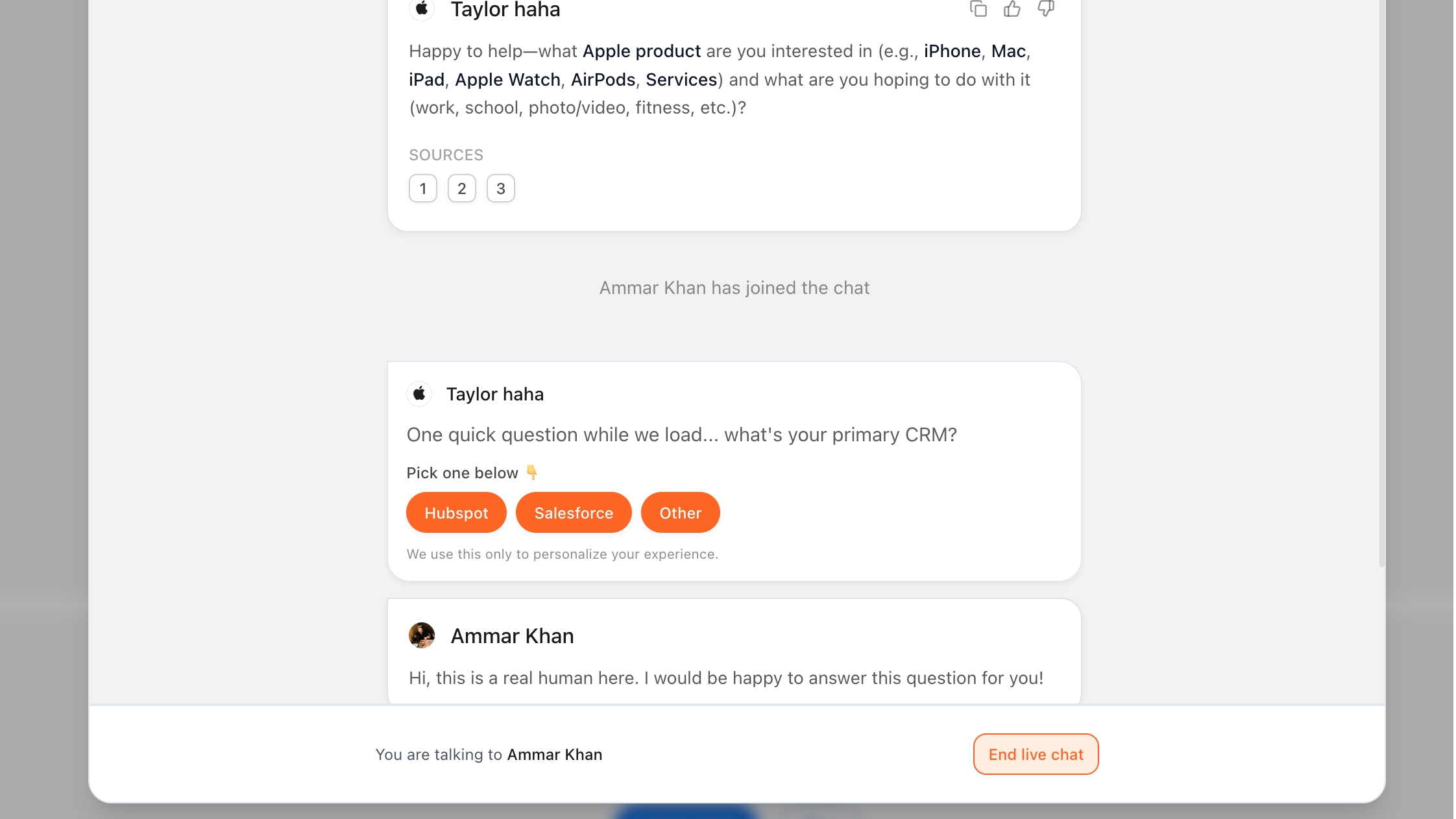Click the Apple logo avatar on CRM question message
The height and width of the screenshot is (819, 1456).
419,393
